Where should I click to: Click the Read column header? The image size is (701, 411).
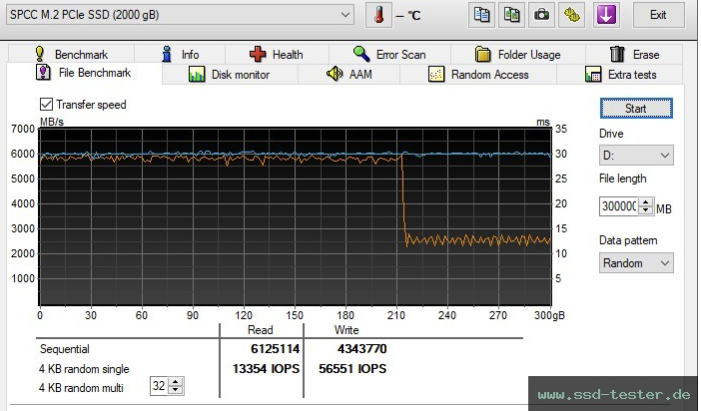(260, 330)
